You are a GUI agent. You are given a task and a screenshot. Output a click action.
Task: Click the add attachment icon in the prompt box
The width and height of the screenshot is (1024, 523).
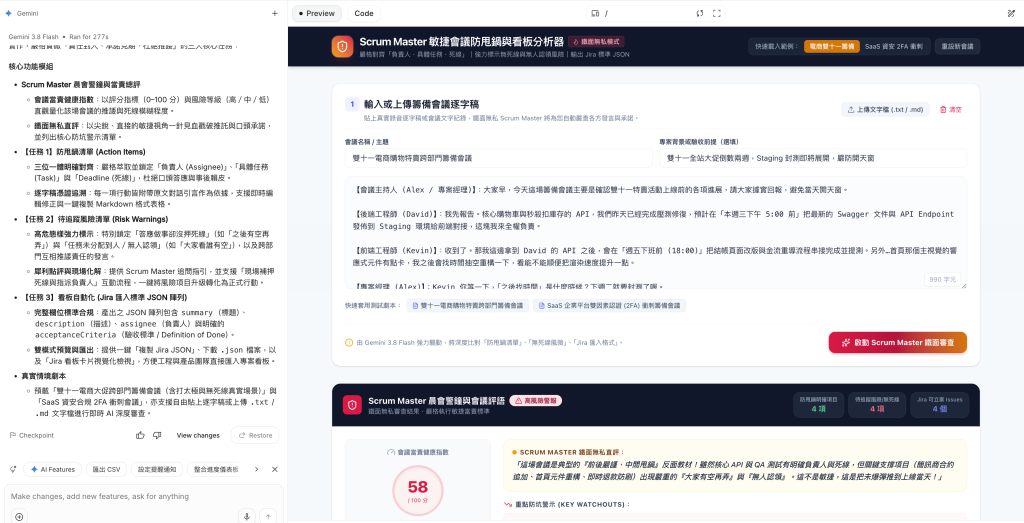point(19,516)
